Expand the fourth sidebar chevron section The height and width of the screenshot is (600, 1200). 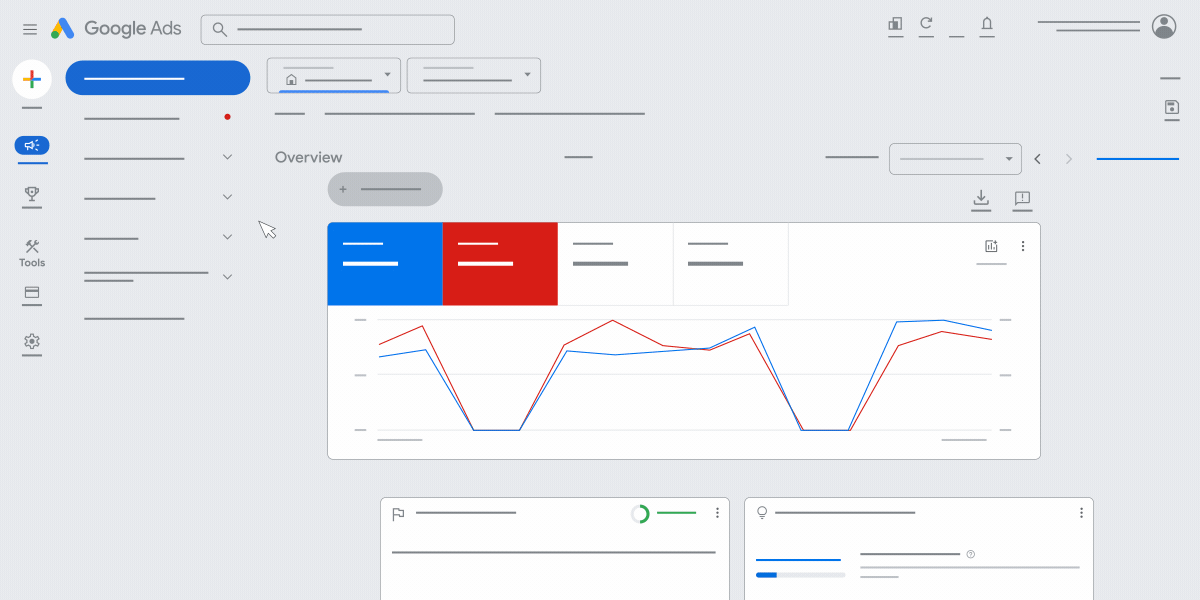click(x=227, y=277)
